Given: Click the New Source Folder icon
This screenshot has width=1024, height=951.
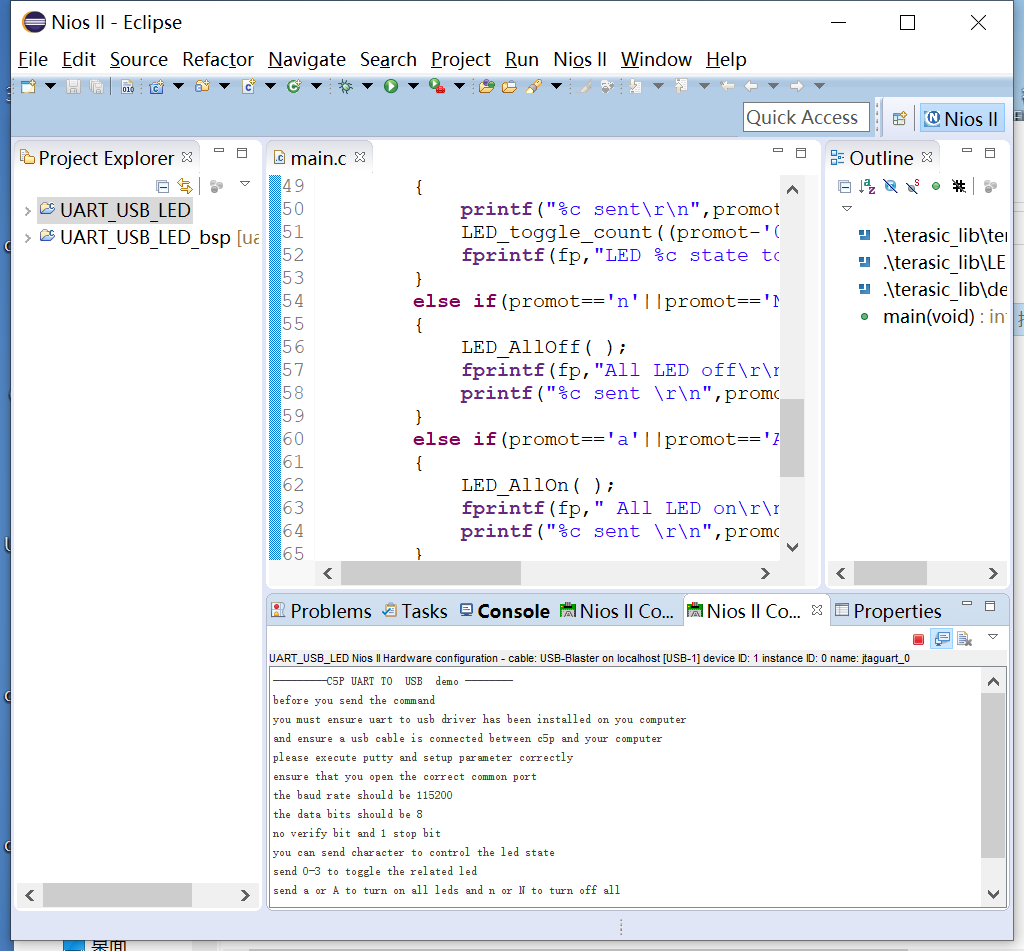Looking at the screenshot, I should (x=202, y=86).
